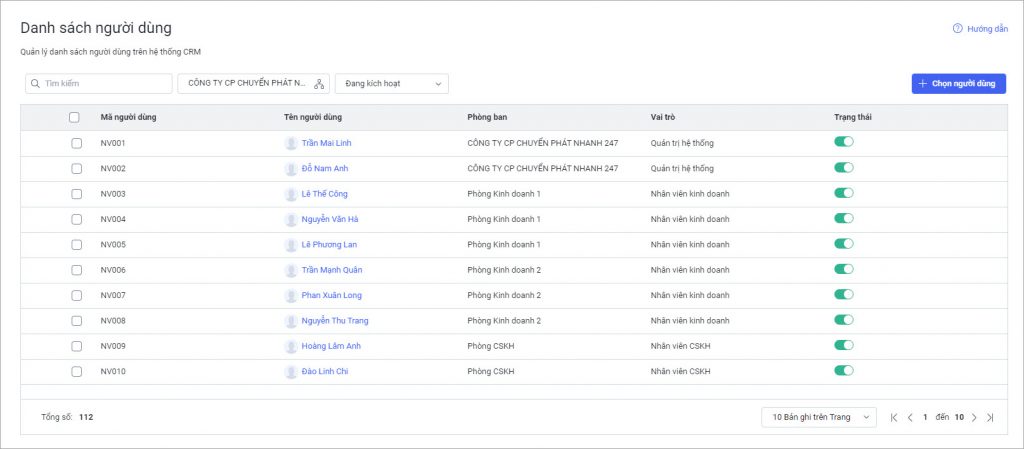The width and height of the screenshot is (1024, 449).
Task: Select the checkbox for user NV008
Action: click(x=76, y=321)
